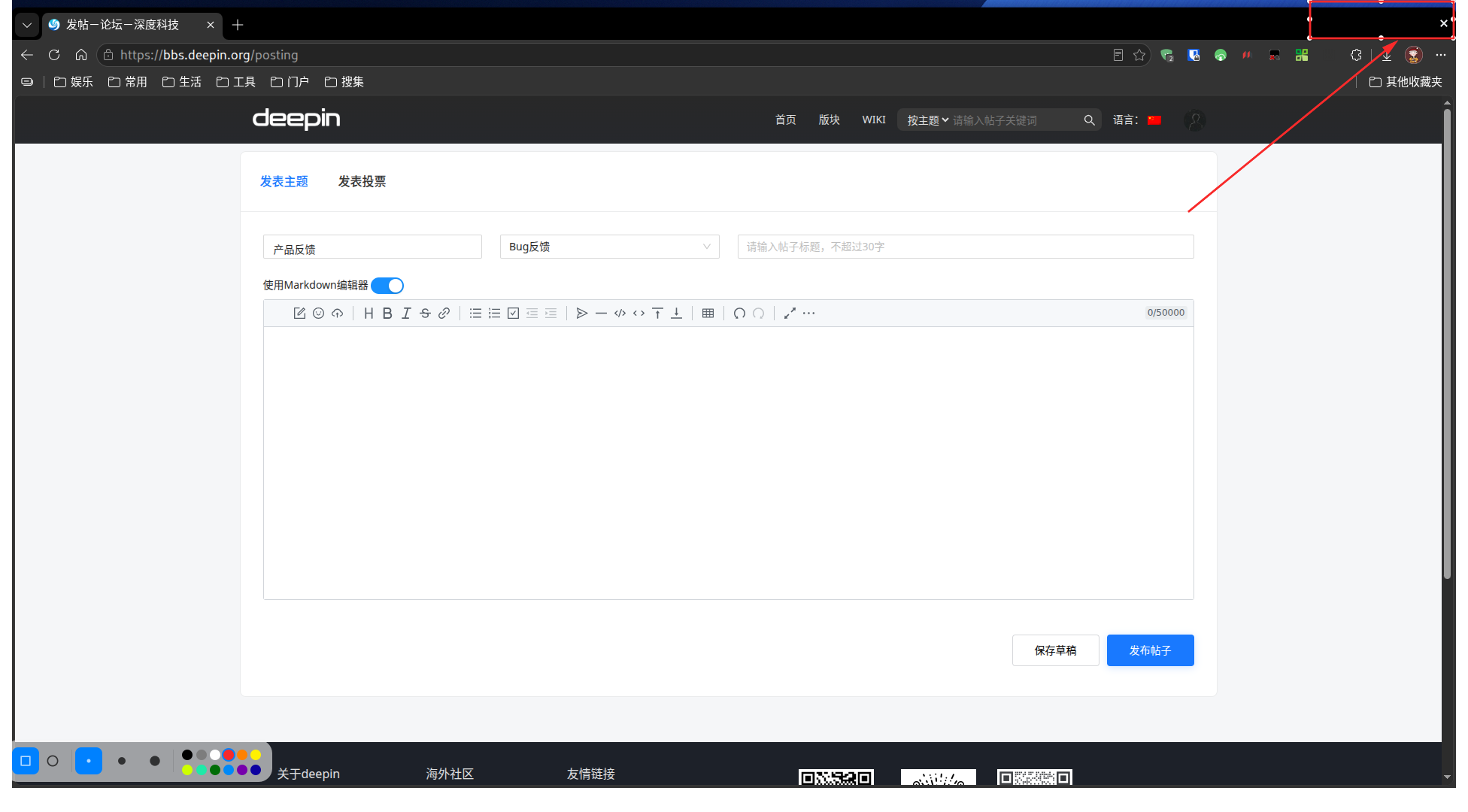
Task: Open the language flag selector
Action: click(1154, 120)
